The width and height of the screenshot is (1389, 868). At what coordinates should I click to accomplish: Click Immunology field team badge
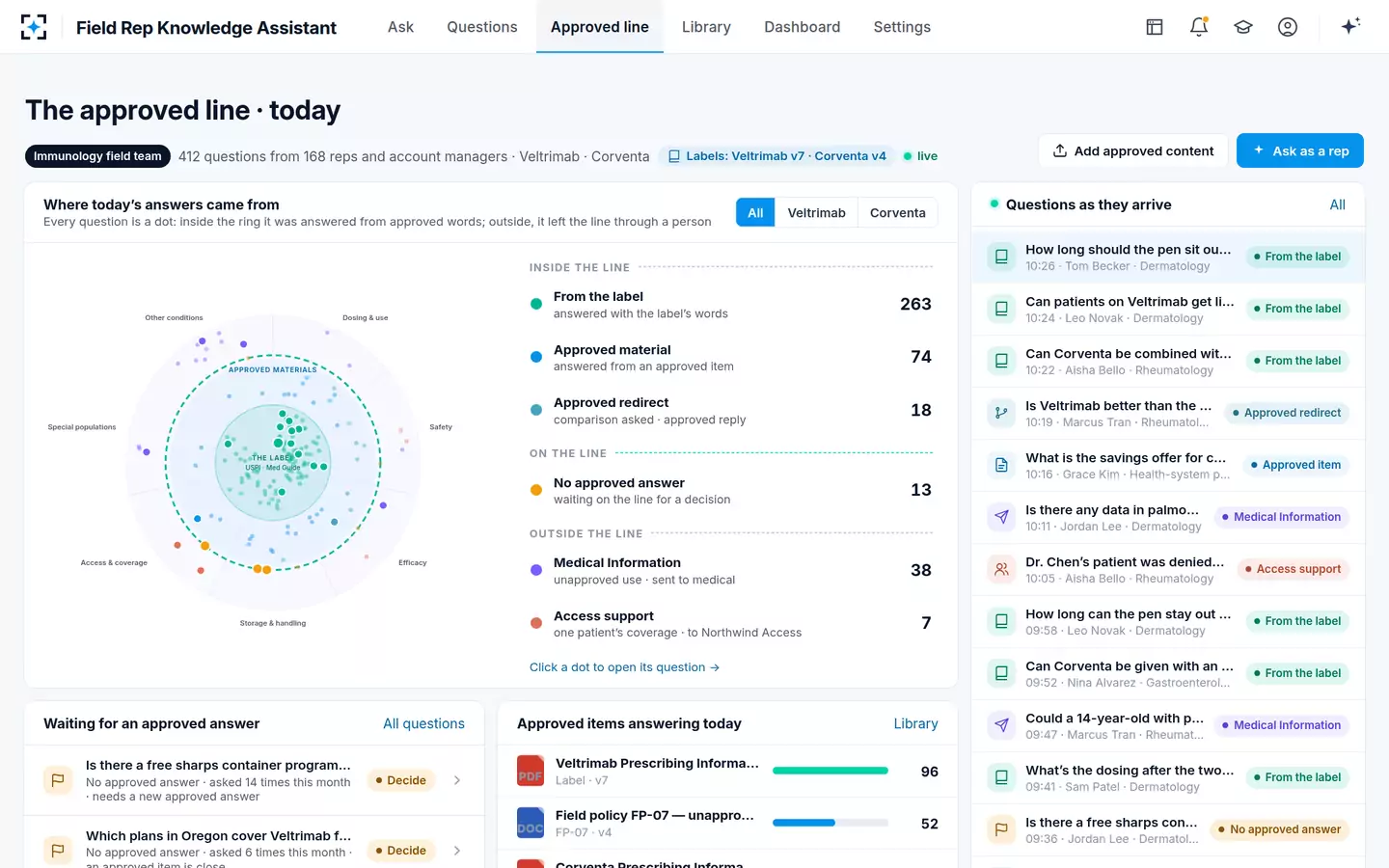coord(97,156)
